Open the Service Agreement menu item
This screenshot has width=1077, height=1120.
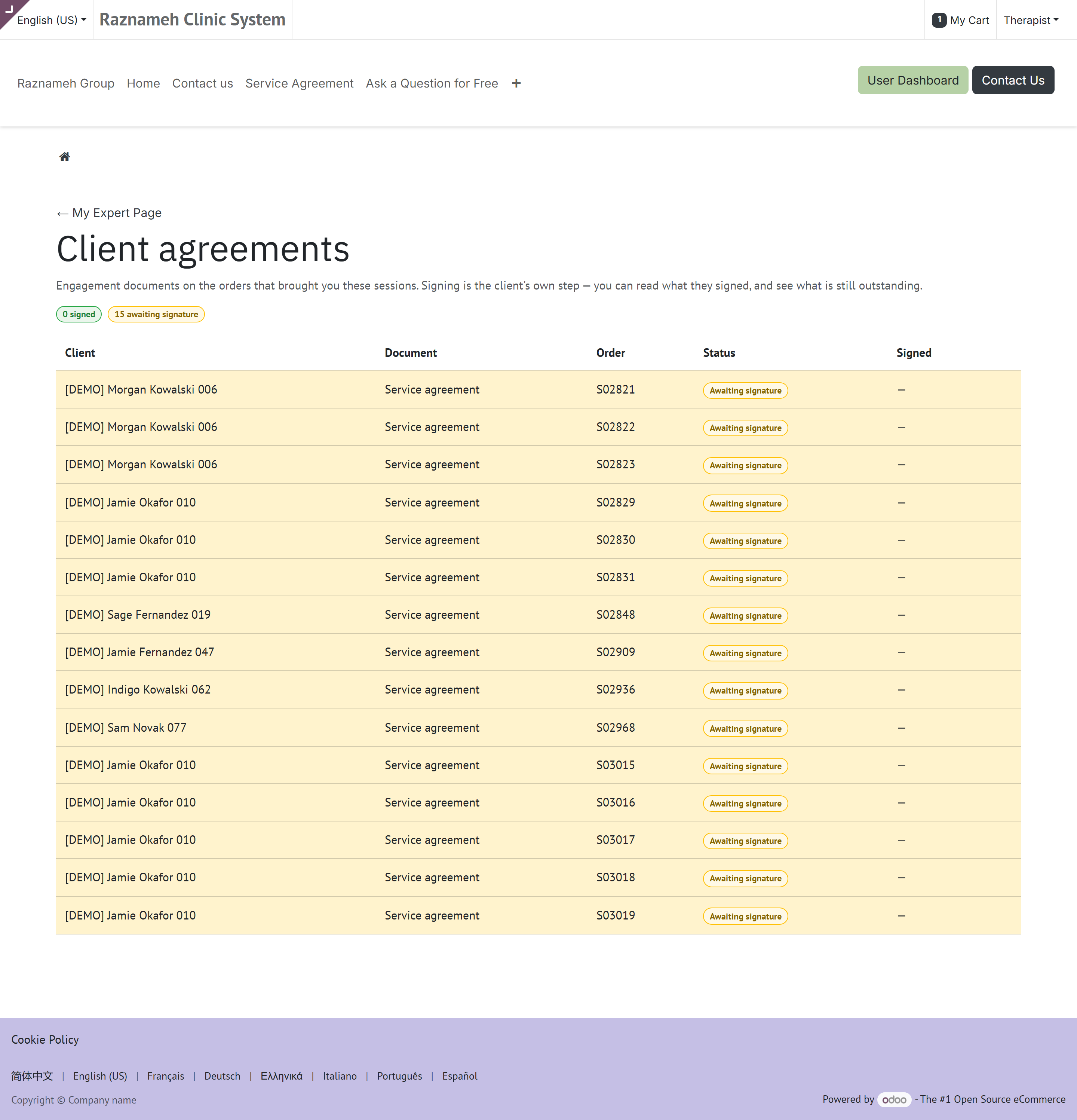(x=300, y=83)
